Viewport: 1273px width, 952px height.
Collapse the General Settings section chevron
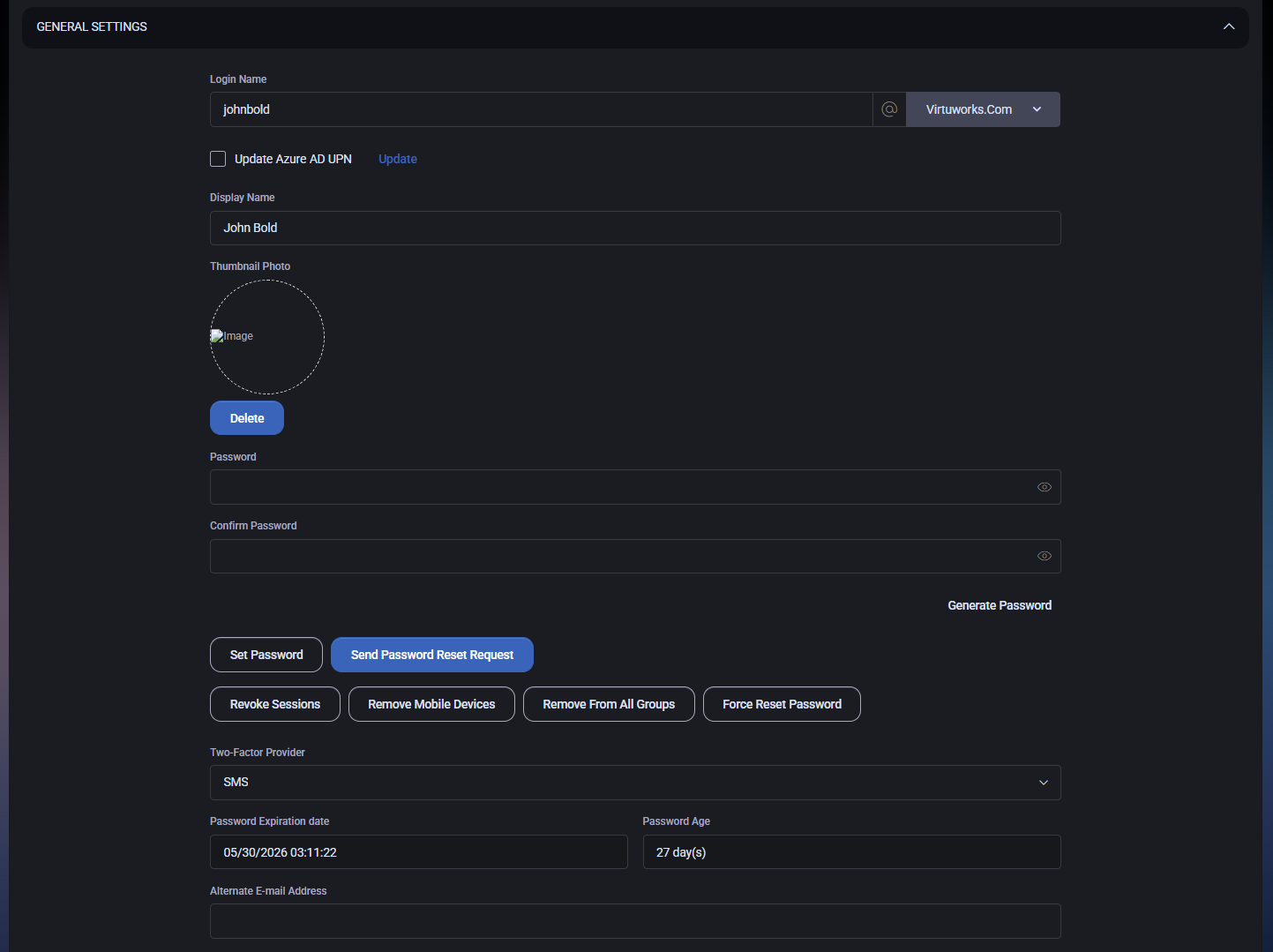[x=1228, y=26]
